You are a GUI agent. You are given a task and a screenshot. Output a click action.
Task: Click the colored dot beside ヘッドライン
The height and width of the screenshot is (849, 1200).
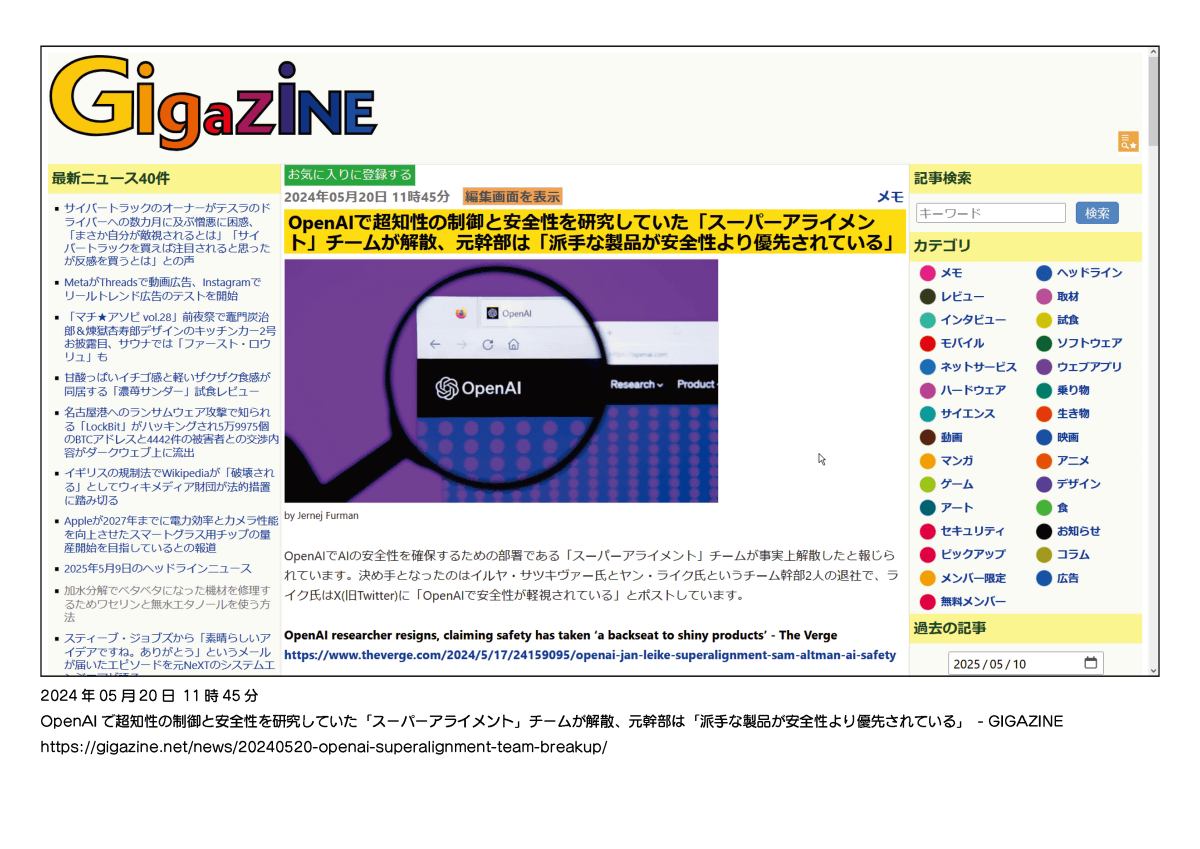1044,273
